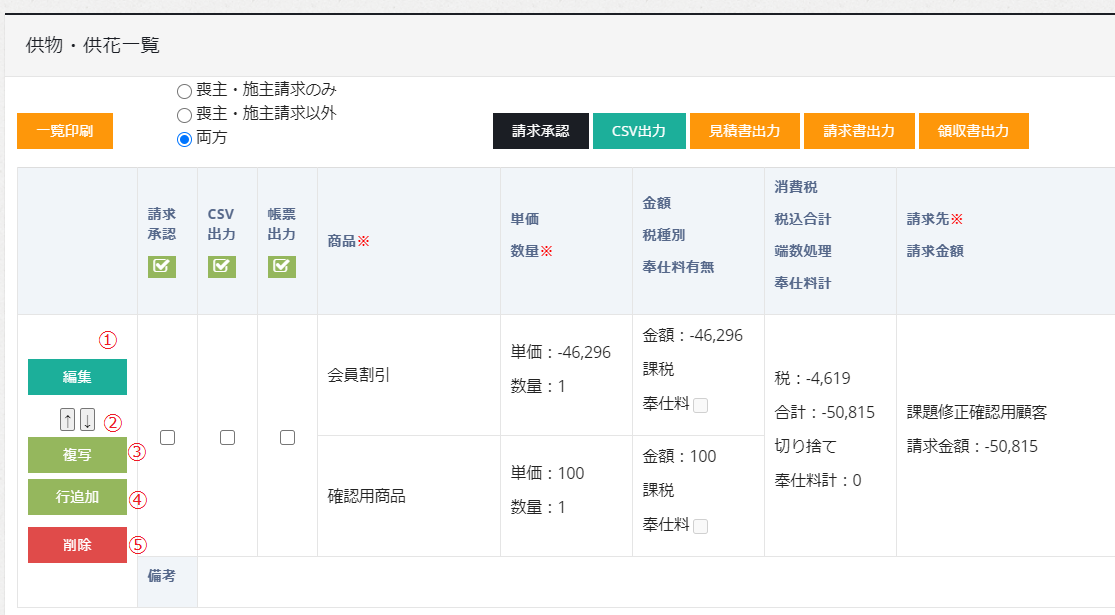The image size is (1115, 615).
Task: Select 喪主・施主請求のみ radio option
Action: coord(184,92)
